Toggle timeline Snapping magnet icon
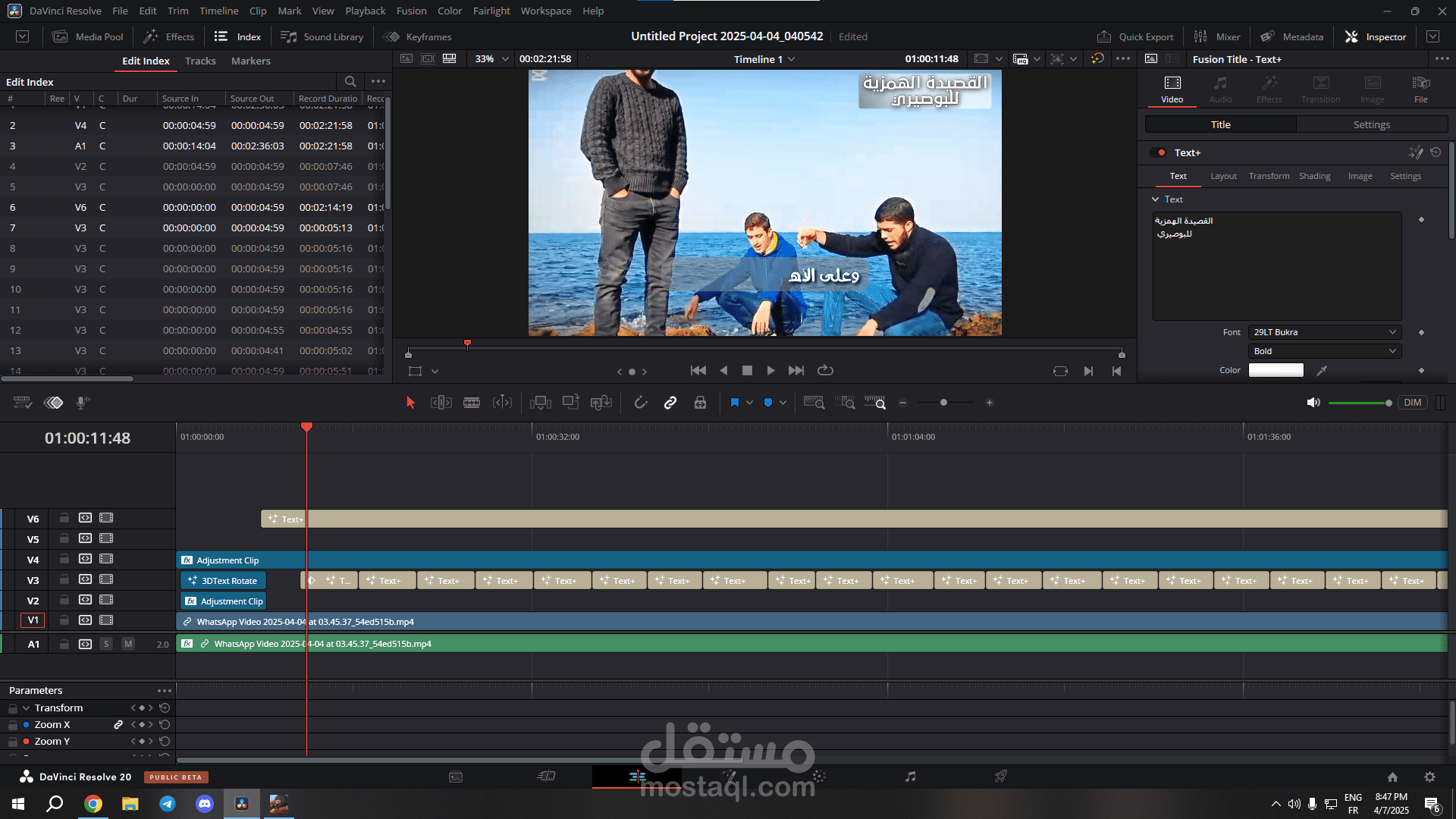 [x=641, y=403]
